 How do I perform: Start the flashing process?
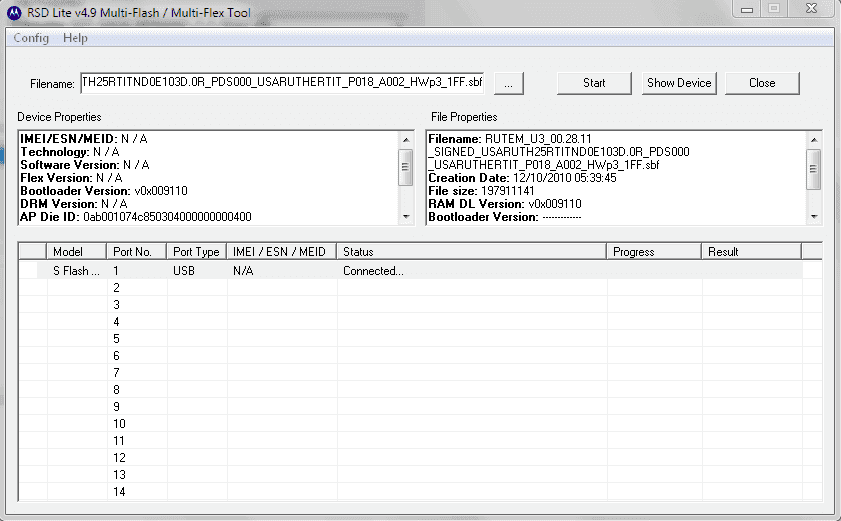point(594,83)
